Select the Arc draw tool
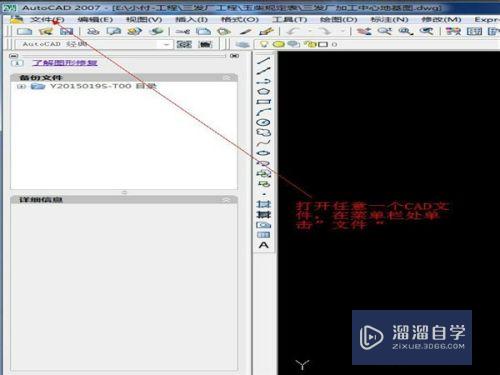Screen dimensions: 500x375 click(x=264, y=112)
